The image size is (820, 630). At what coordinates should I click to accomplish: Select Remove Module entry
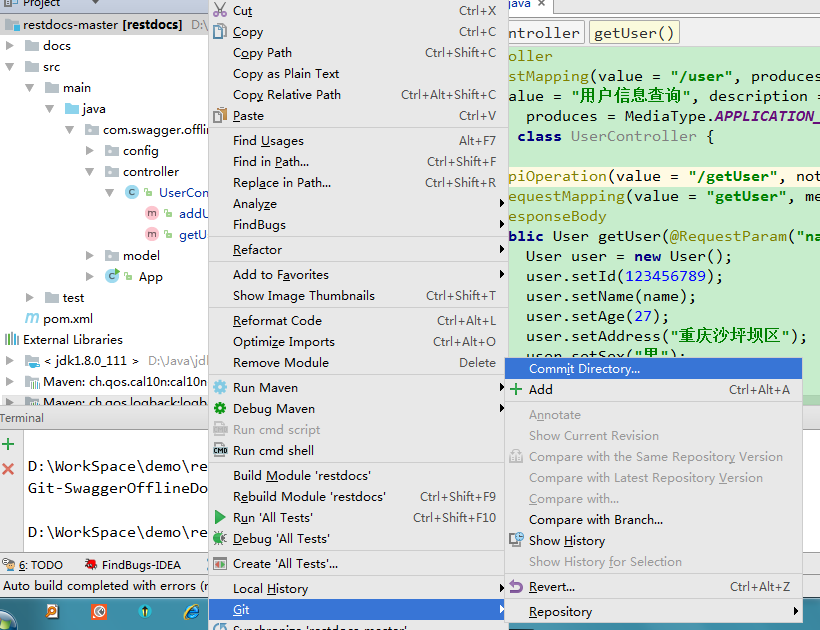pos(358,362)
